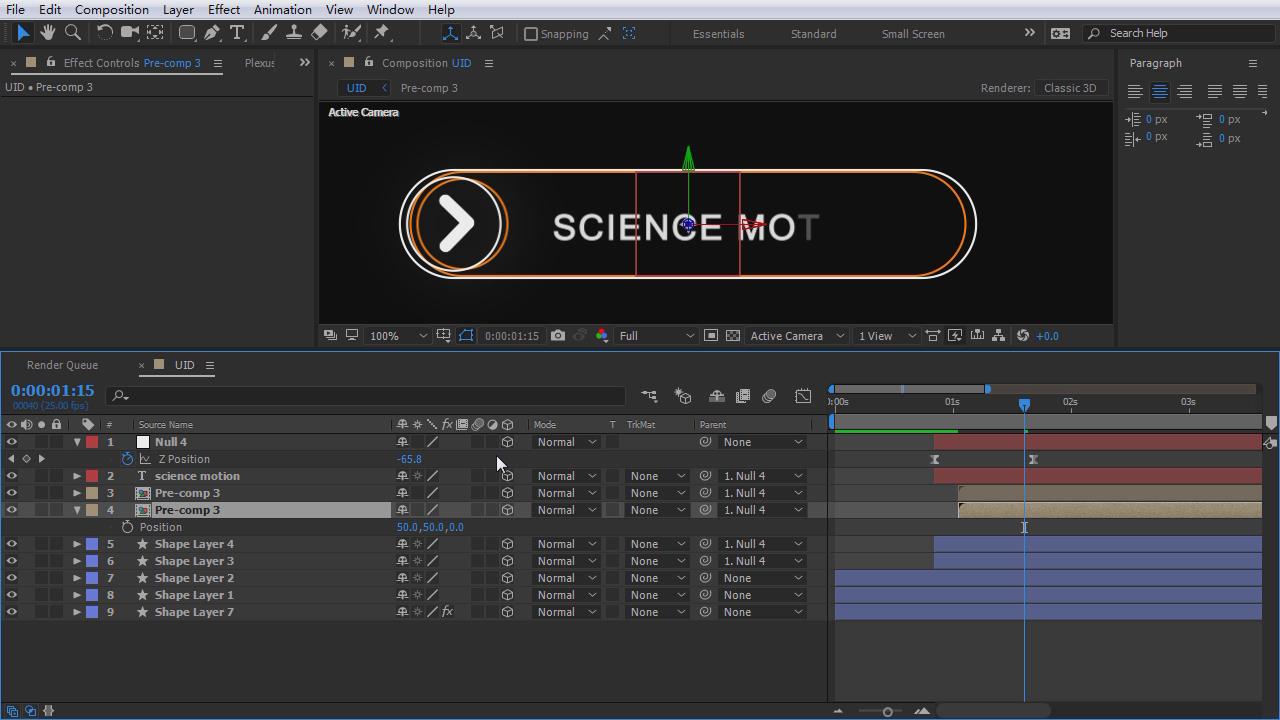Select the Unified Camera tool
This screenshot has height=720, width=1280.
tap(129, 33)
